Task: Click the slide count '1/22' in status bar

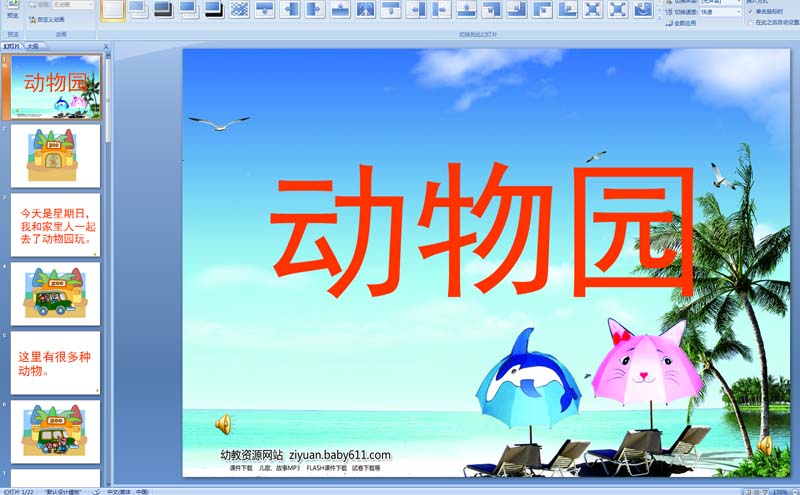Action: coord(18,492)
